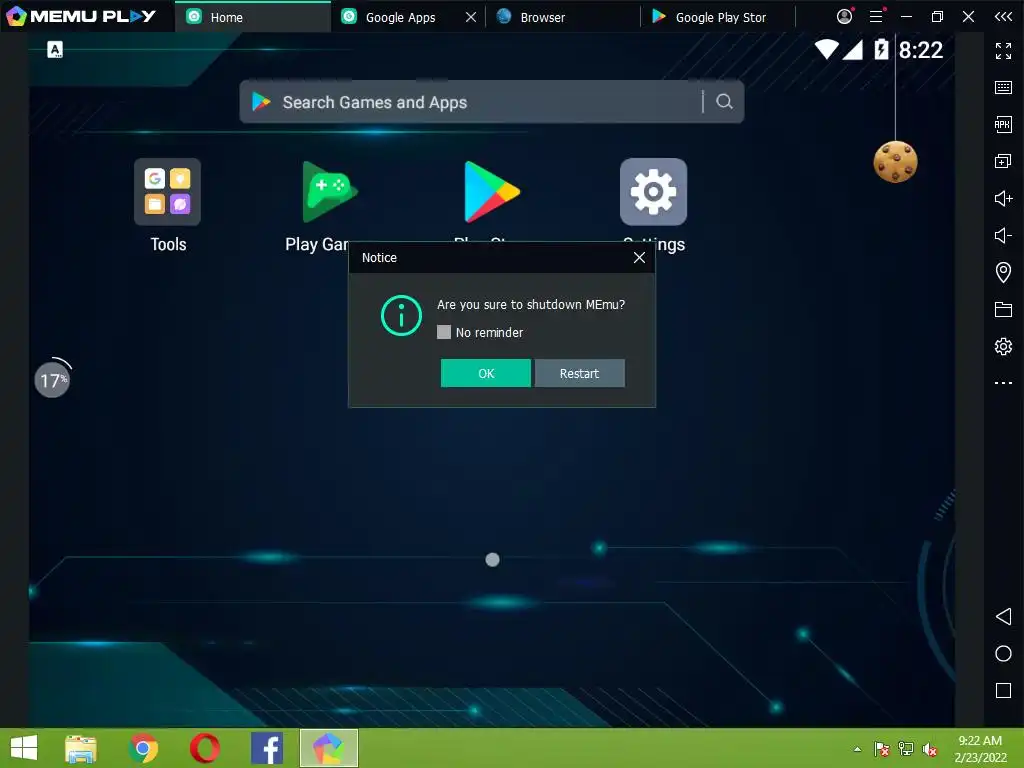Confirm shutdown with OK button
The height and width of the screenshot is (768, 1024).
485,373
